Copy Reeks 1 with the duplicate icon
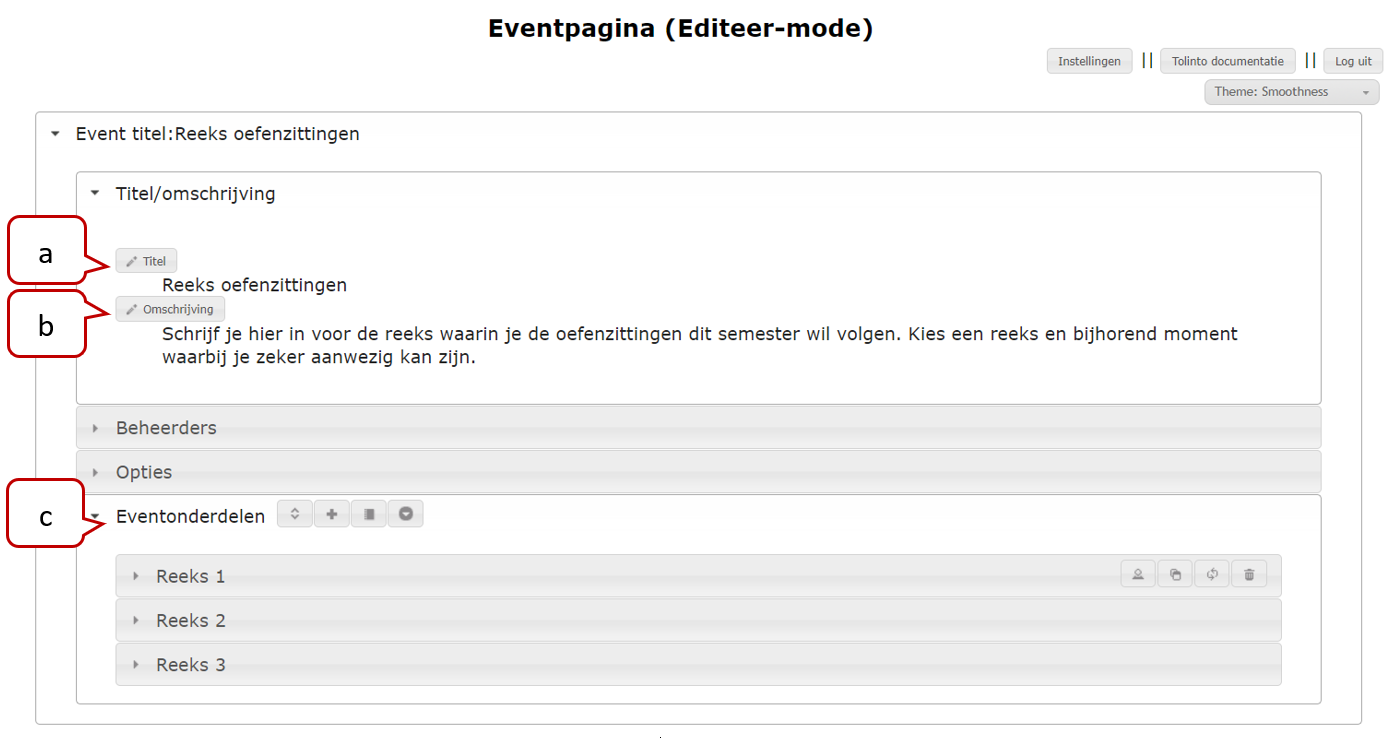Screen dimensions: 1386x738 tap(1175, 574)
